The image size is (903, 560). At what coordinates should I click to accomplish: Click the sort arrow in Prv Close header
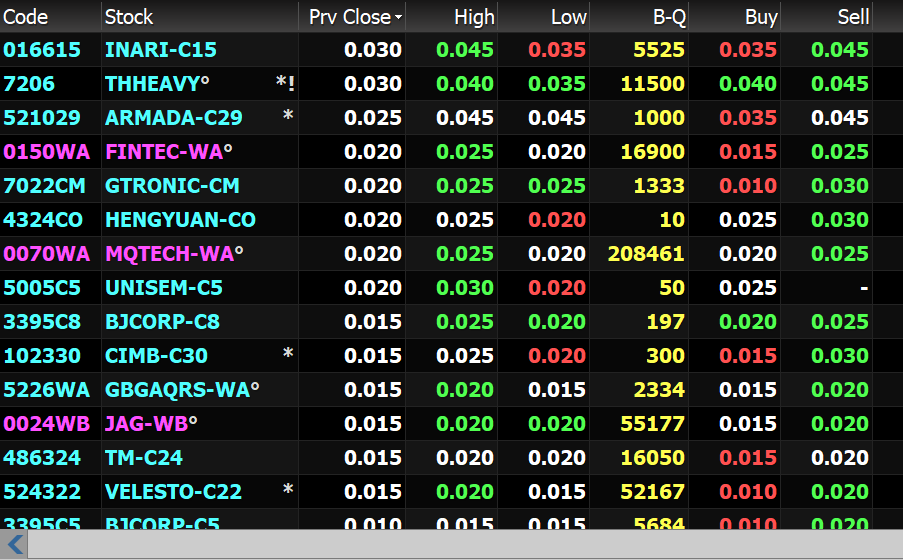(399, 18)
